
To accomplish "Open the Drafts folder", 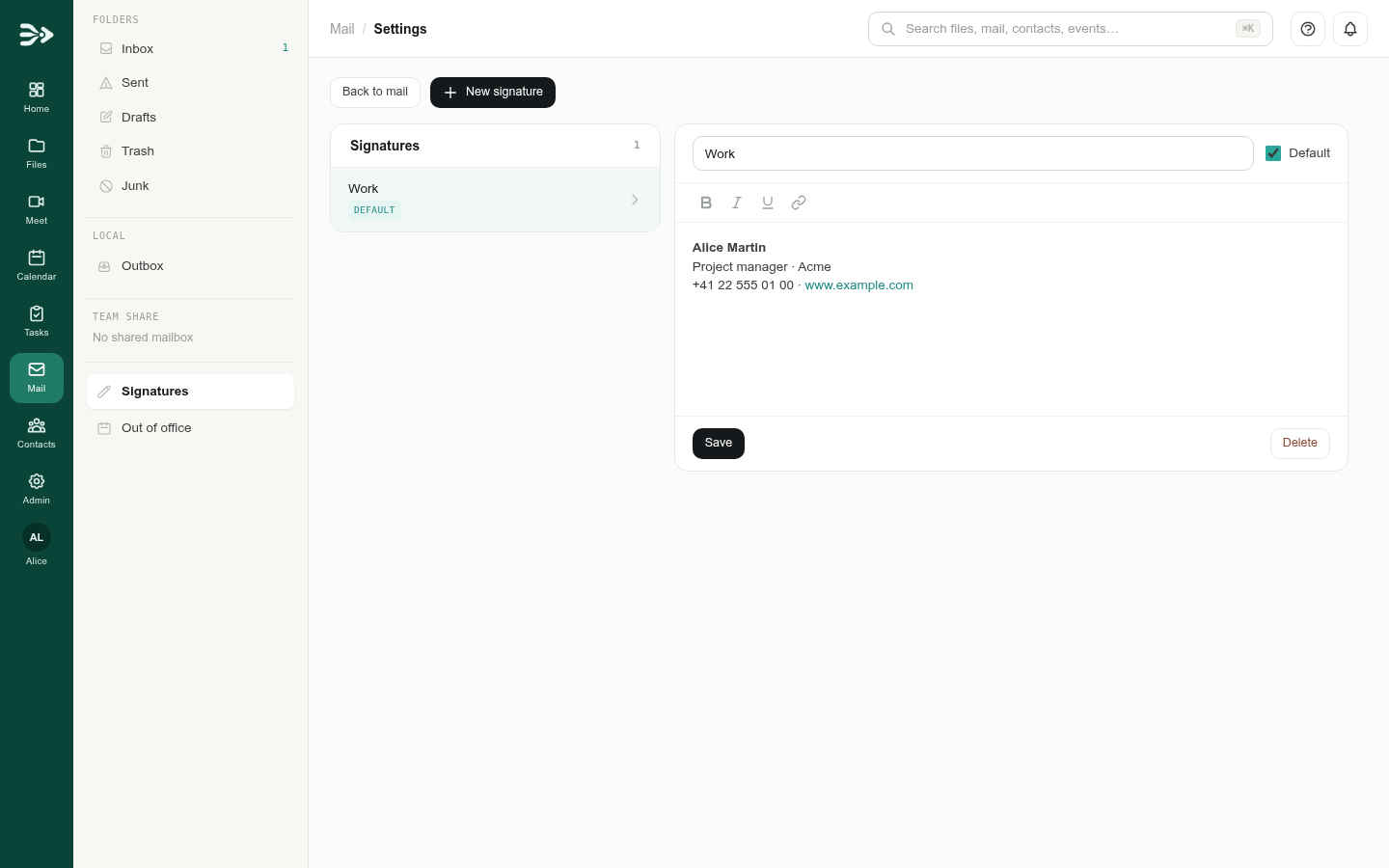I will (x=191, y=118).
